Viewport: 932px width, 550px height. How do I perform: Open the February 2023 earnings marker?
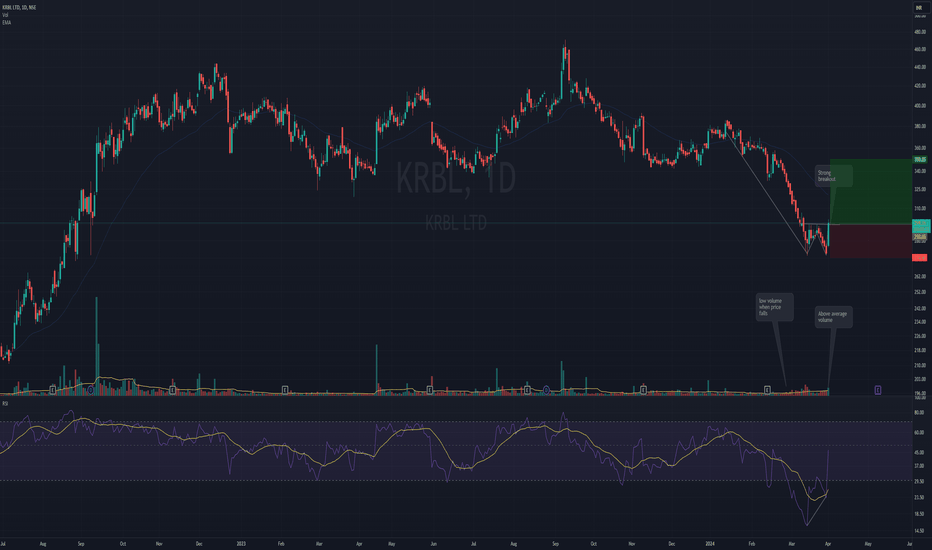pos(285,390)
